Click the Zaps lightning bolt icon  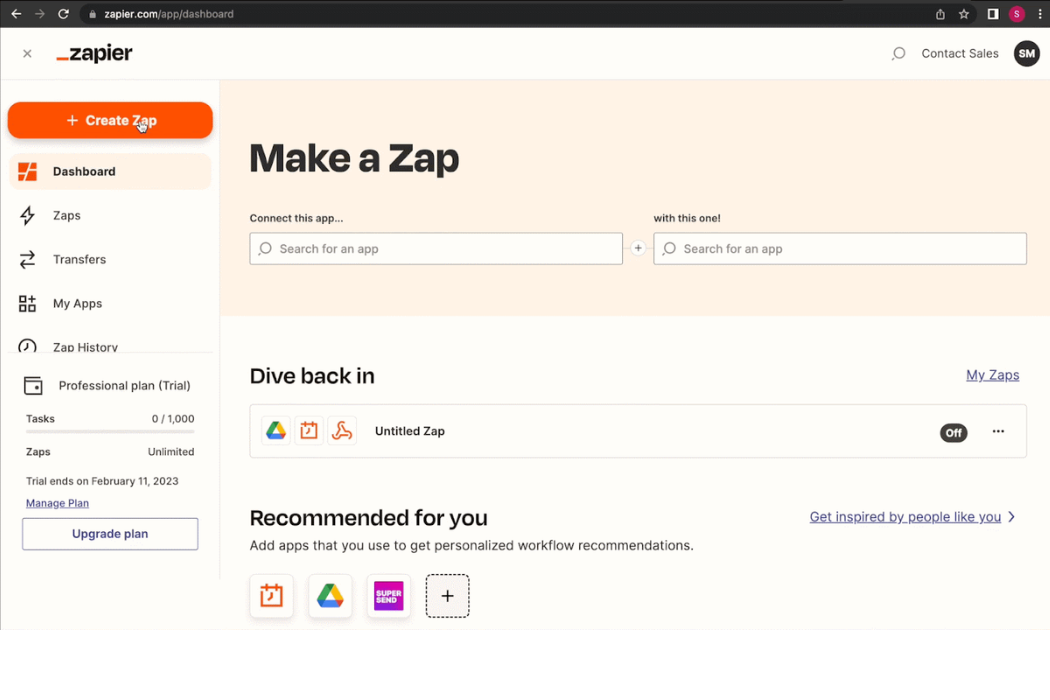click(27, 216)
